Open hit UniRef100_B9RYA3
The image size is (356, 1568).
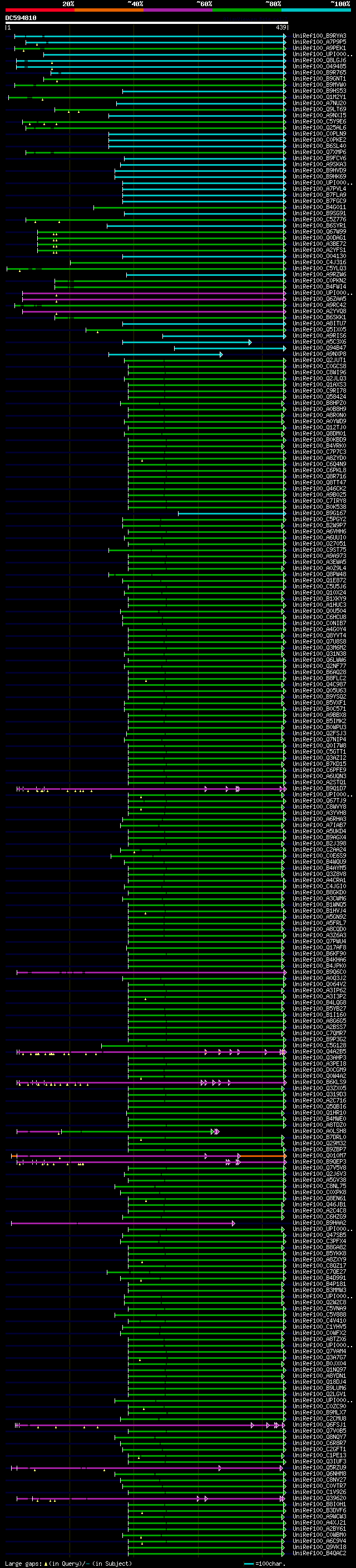(319, 36)
